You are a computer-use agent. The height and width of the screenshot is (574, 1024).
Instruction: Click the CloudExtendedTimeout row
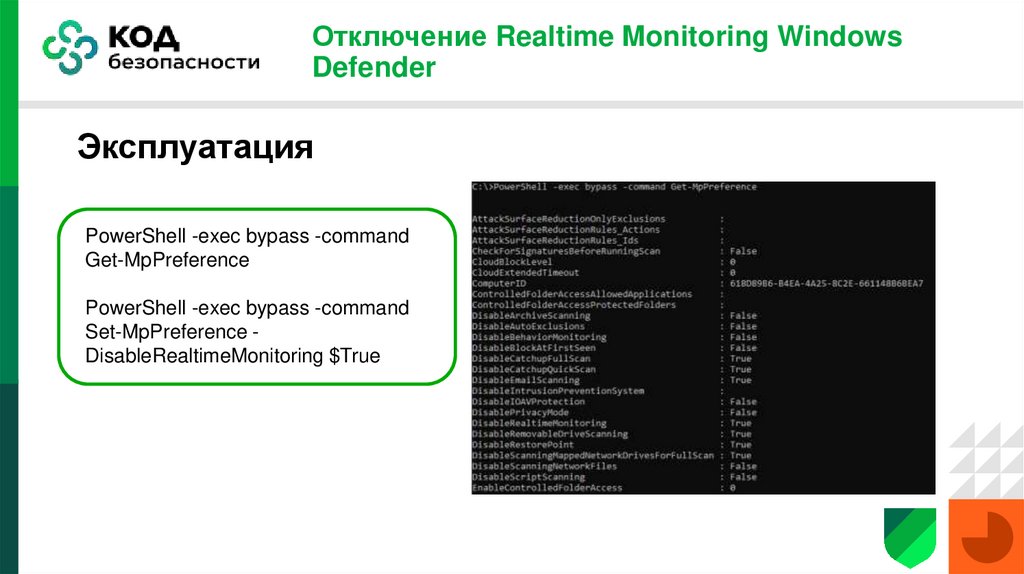604,272
